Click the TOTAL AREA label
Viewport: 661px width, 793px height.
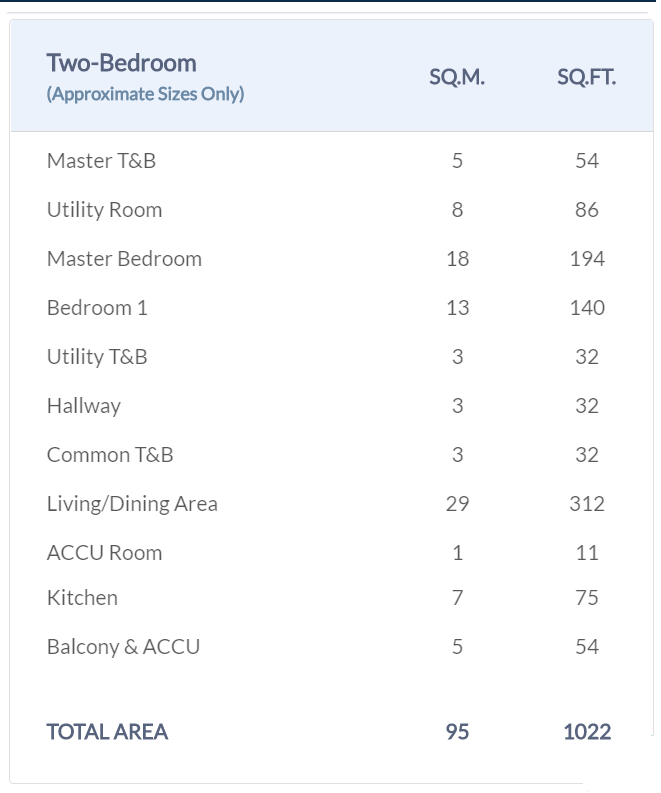pyautogui.click(x=107, y=731)
